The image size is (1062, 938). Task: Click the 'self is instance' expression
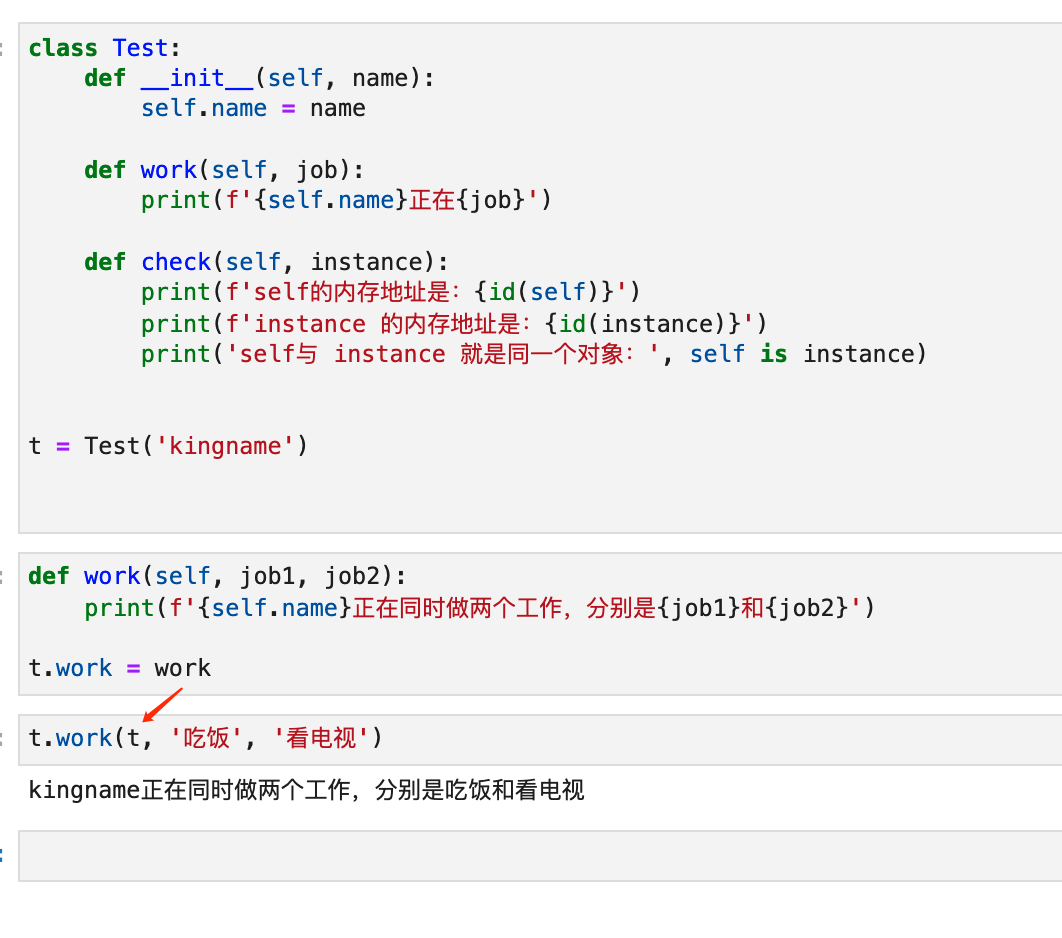[808, 354]
